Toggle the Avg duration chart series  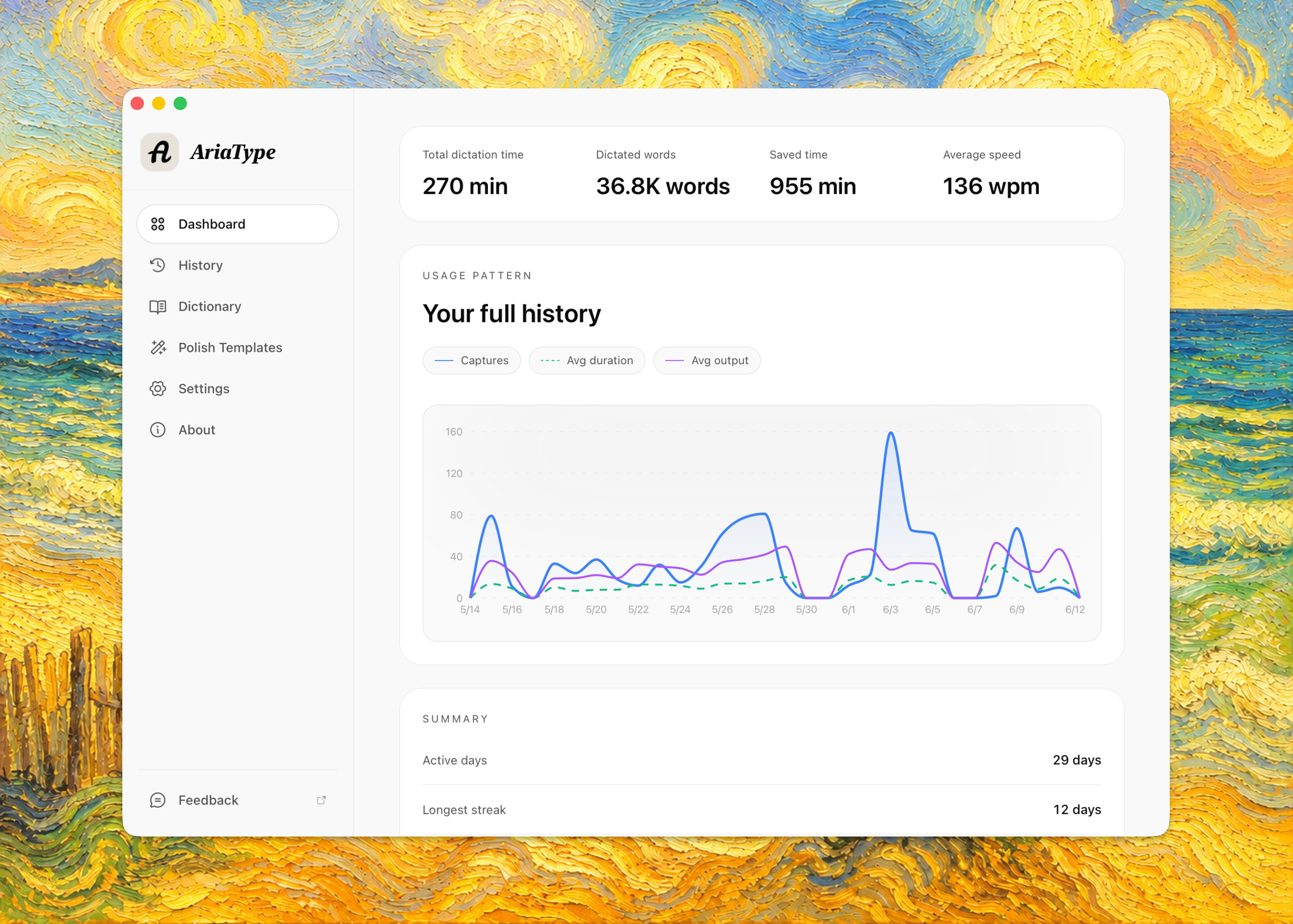click(x=587, y=361)
